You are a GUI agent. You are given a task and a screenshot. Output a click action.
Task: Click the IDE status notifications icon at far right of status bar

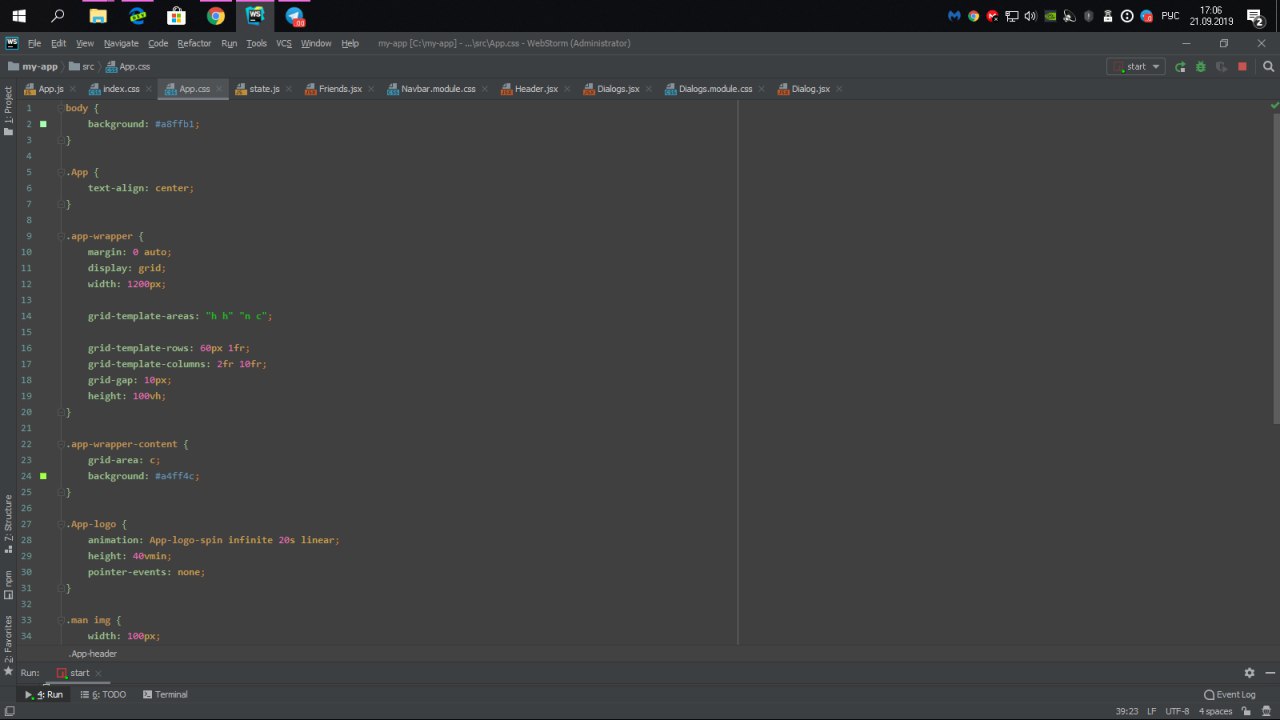click(1268, 711)
